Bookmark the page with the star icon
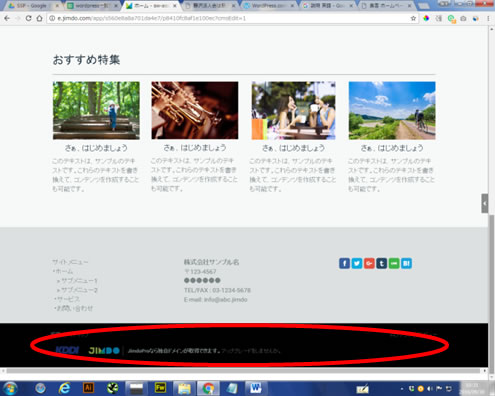The image size is (495, 396). [x=413, y=18]
